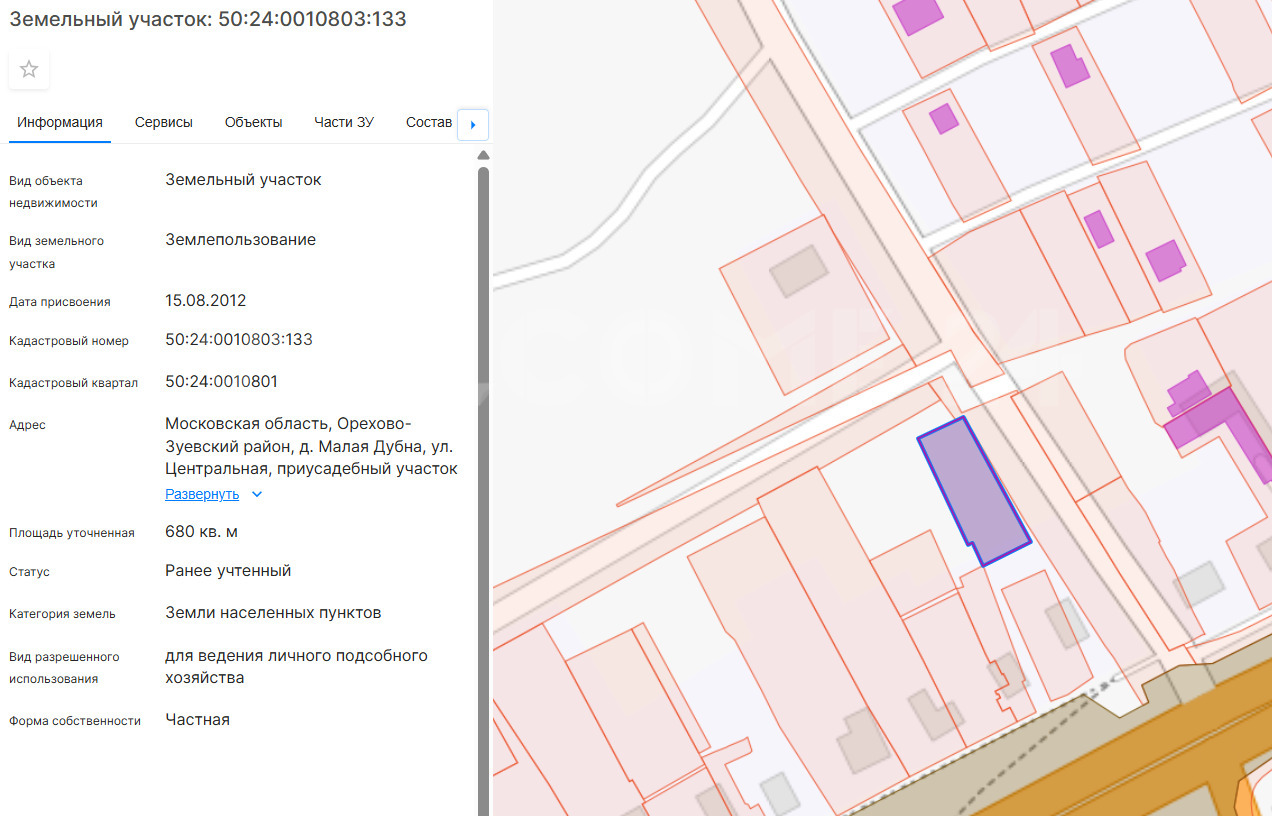Open the Сервисы tab
Viewport: 1272px width, 816px height.
pos(164,123)
